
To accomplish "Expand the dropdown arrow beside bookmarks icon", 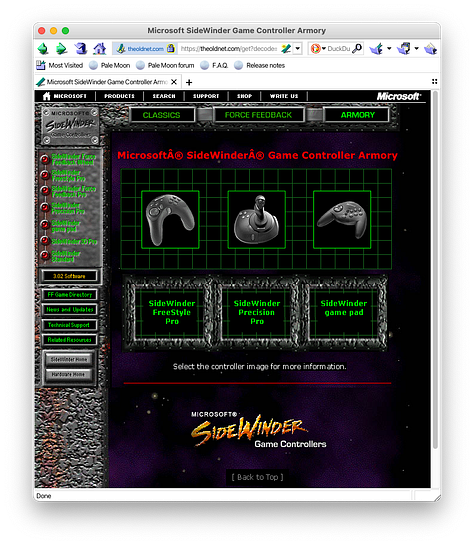I will coord(416,49).
